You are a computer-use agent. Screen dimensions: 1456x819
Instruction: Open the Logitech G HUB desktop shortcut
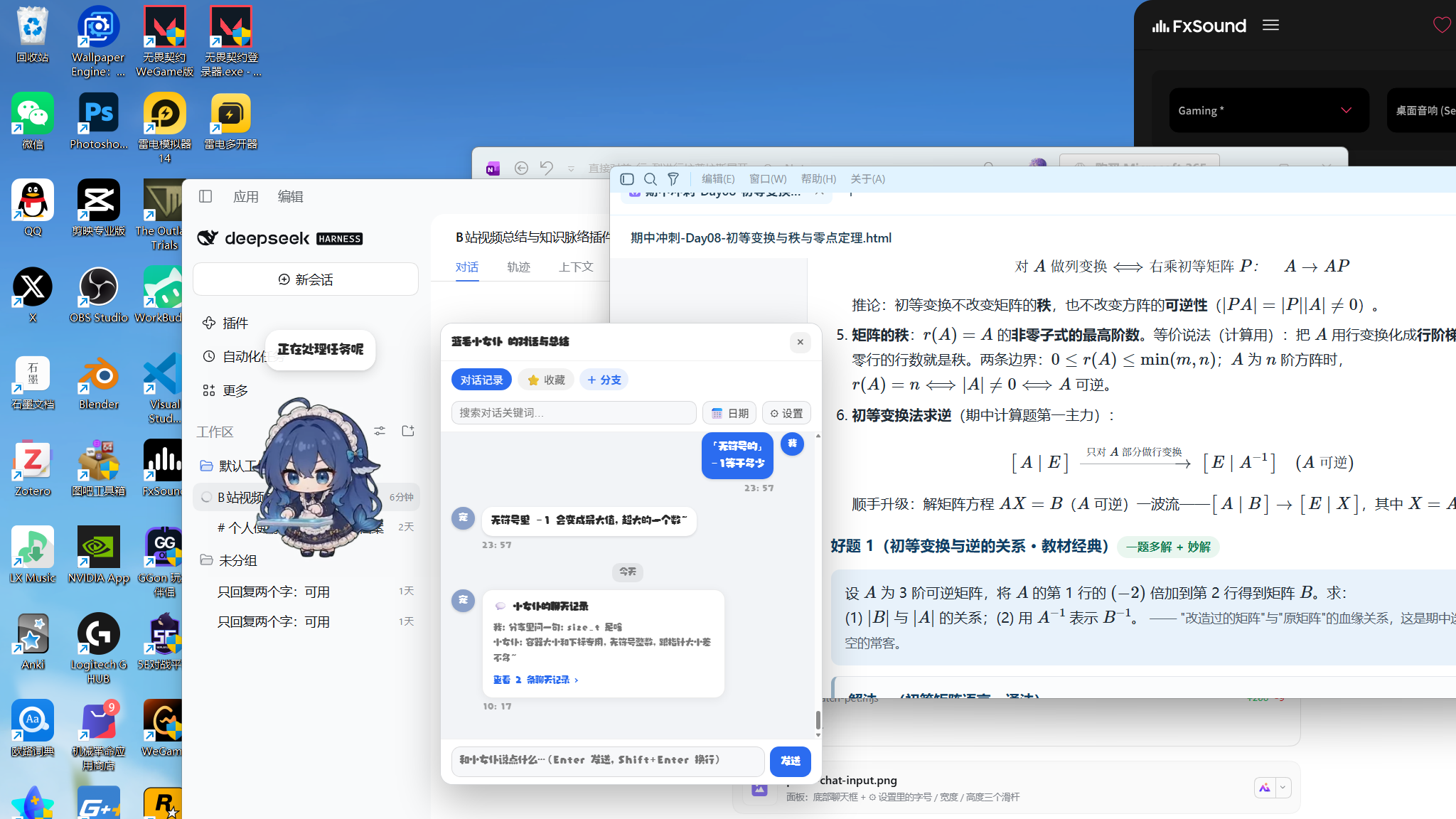point(98,648)
